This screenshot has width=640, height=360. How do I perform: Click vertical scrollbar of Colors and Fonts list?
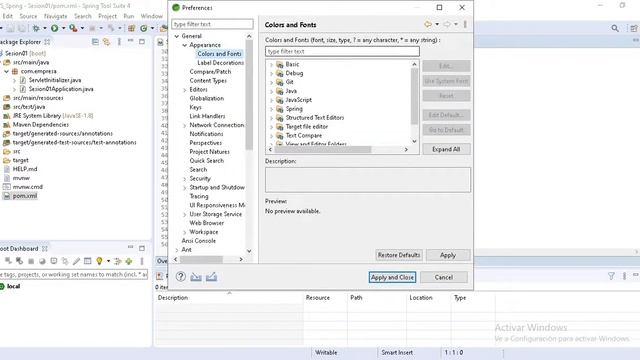click(414, 96)
